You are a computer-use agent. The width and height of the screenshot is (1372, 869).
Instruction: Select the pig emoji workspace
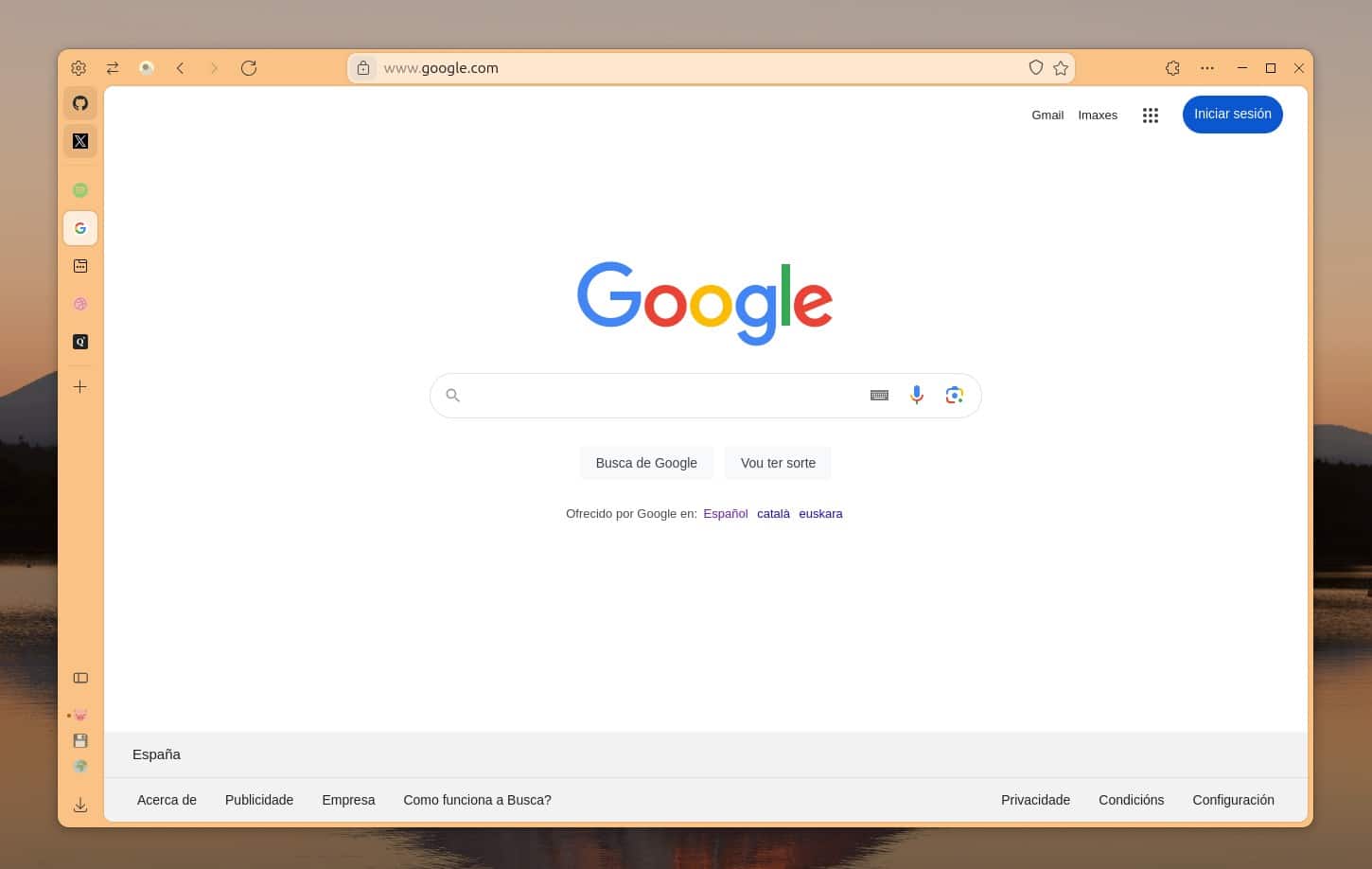(x=80, y=715)
